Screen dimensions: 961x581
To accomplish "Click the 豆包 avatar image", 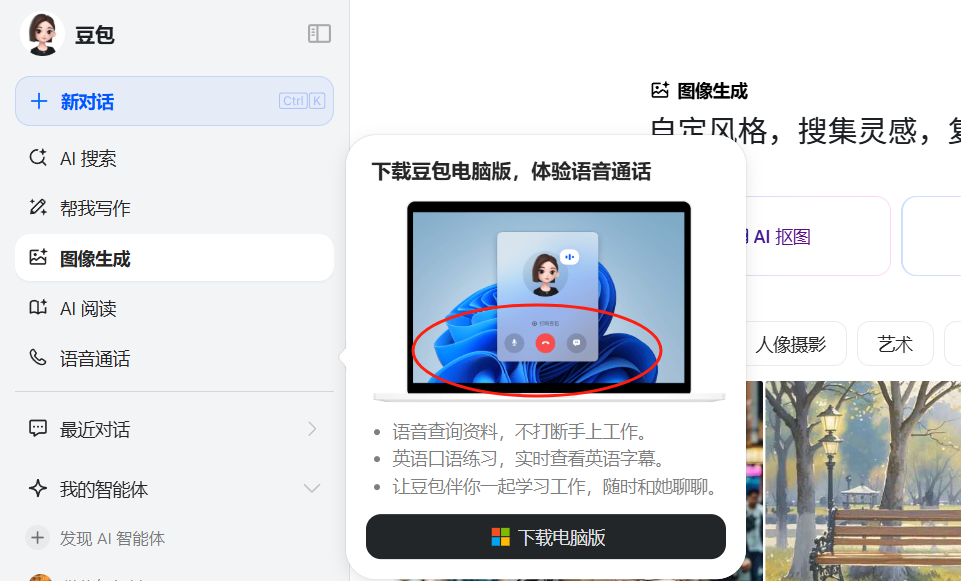I will [x=42, y=34].
